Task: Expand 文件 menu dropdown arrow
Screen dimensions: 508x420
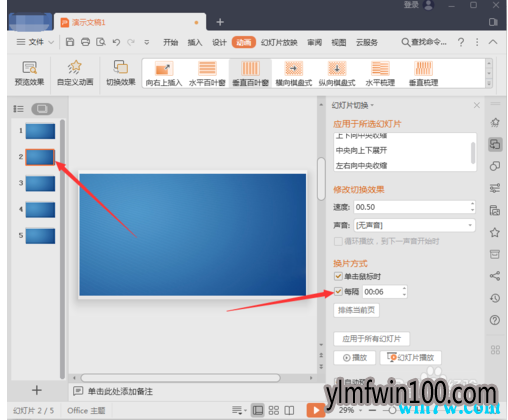Action: pyautogui.click(x=51, y=42)
